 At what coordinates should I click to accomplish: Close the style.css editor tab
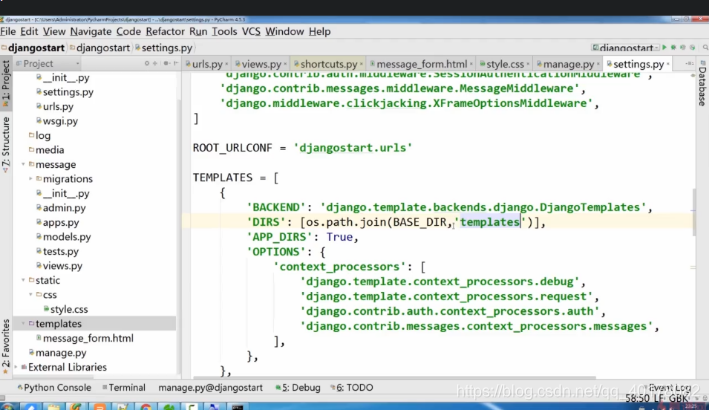tap(528, 64)
